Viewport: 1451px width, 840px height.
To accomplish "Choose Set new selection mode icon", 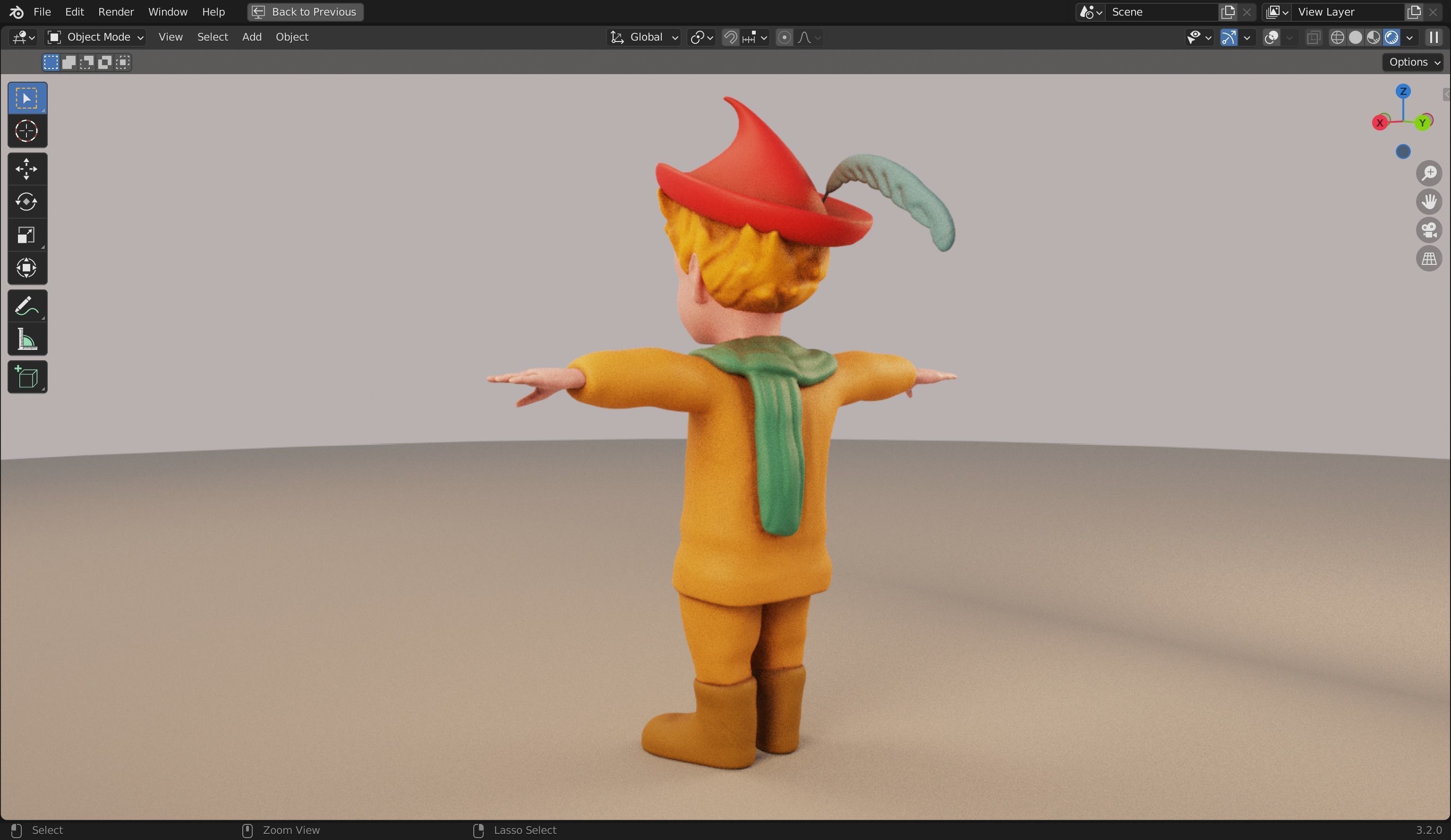I will click(x=51, y=62).
